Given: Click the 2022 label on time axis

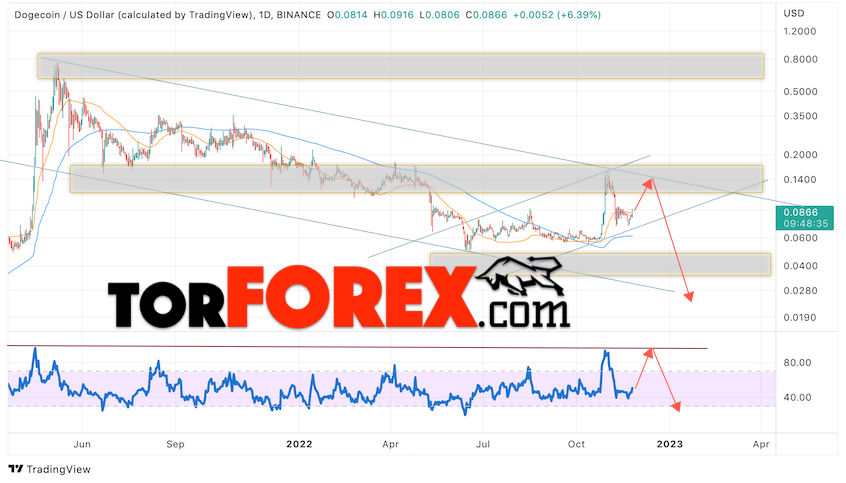Looking at the screenshot, I should tap(299, 444).
